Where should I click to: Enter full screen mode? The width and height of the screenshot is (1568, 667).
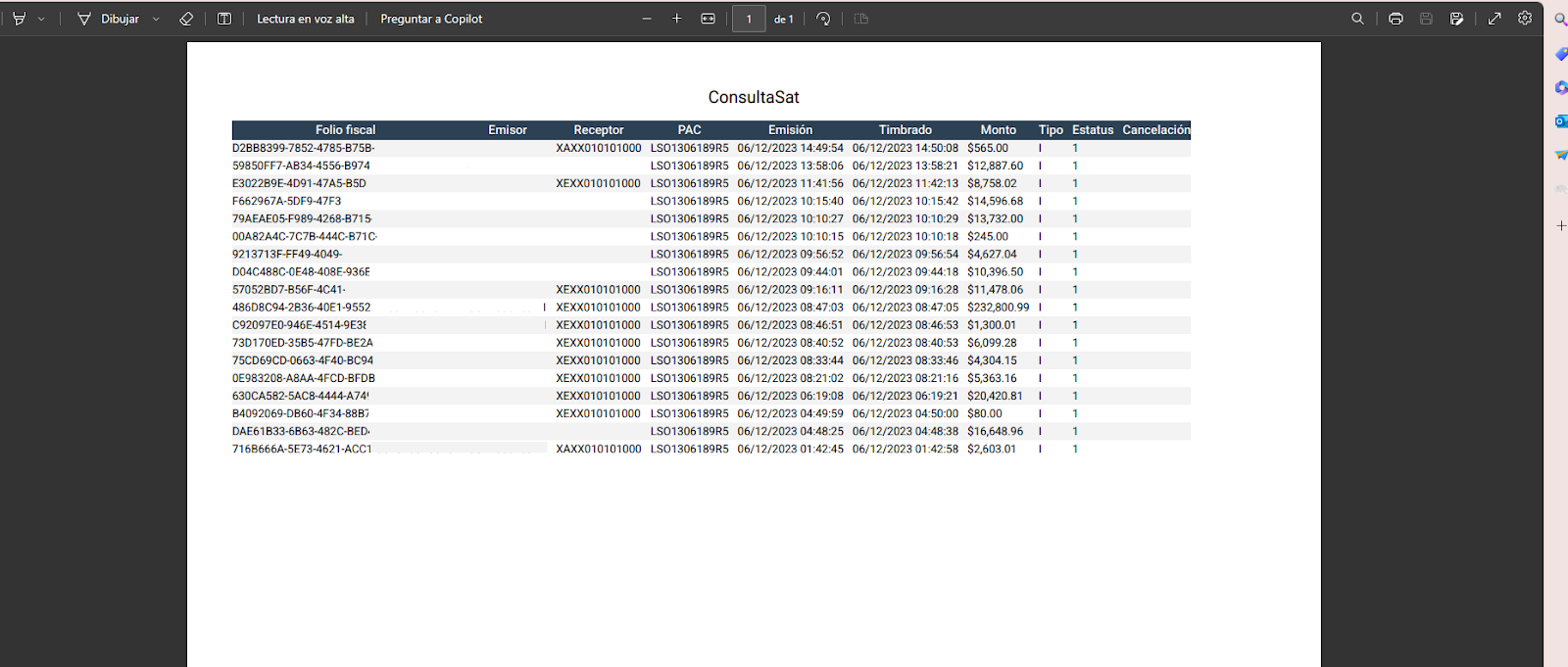click(1494, 19)
